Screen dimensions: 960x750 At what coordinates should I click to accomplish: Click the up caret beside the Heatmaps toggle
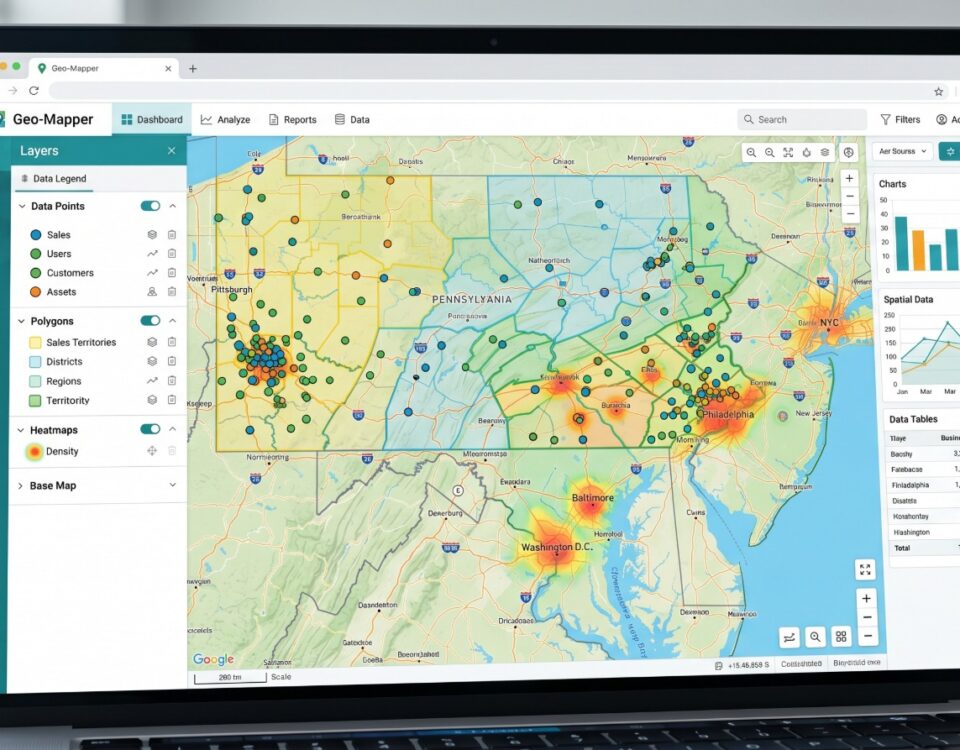173,429
